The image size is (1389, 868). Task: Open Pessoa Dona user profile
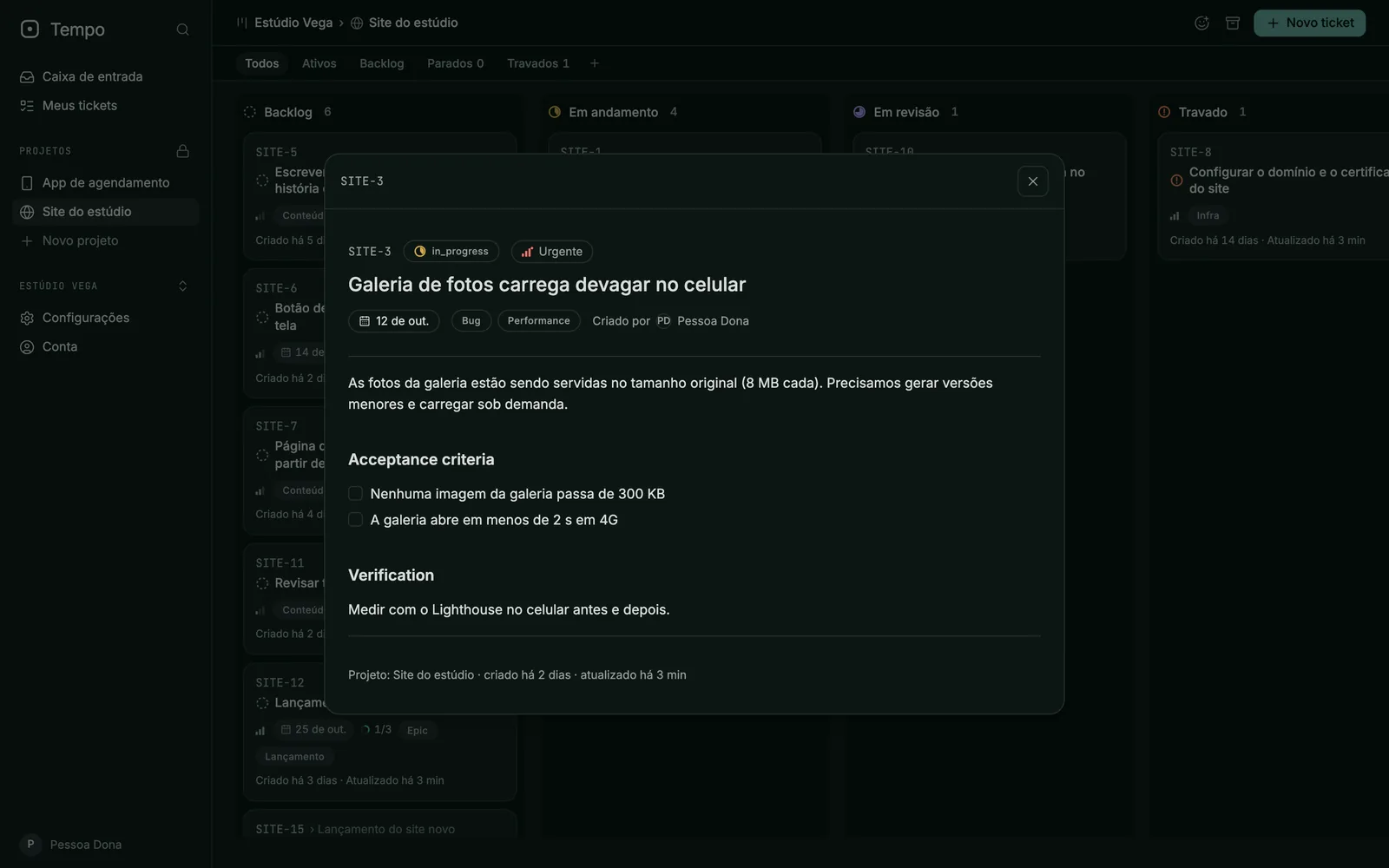[71, 845]
